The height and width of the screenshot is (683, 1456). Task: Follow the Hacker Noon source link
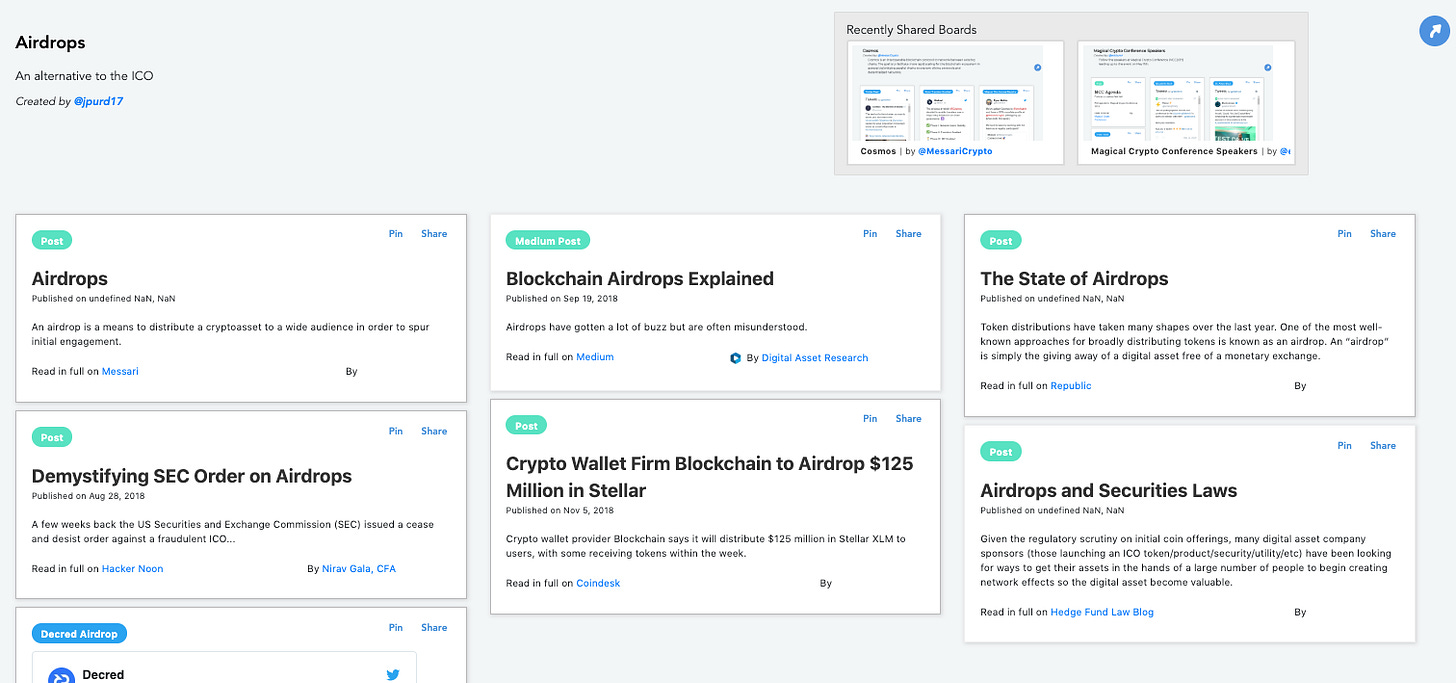132,569
